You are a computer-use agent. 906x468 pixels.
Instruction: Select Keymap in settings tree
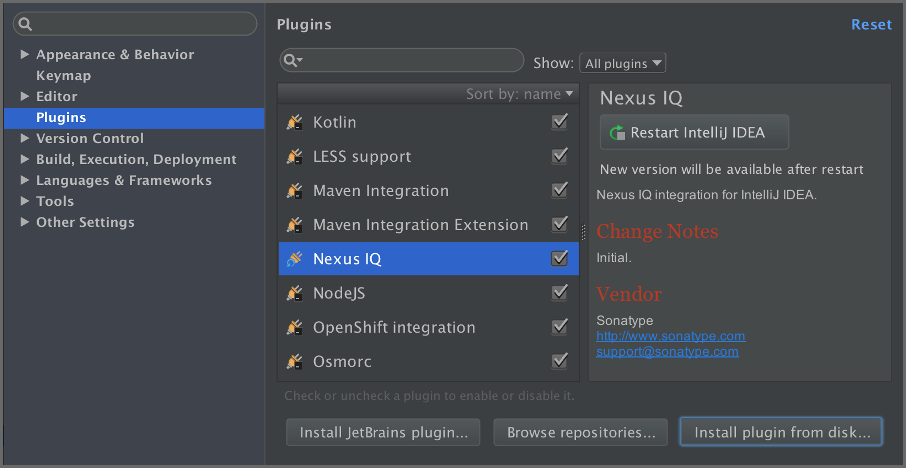[64, 76]
